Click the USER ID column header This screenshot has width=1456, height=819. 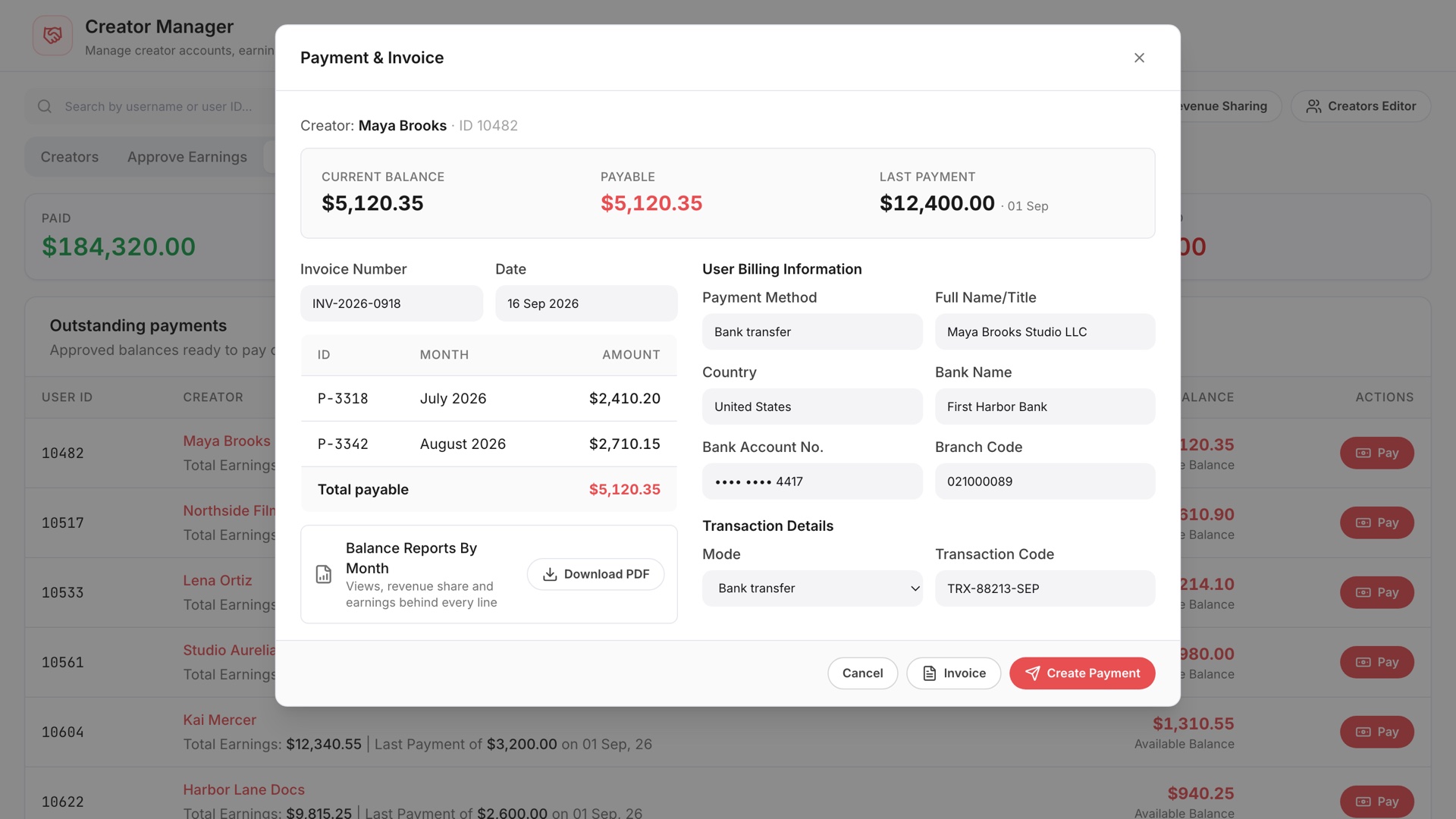(67, 397)
